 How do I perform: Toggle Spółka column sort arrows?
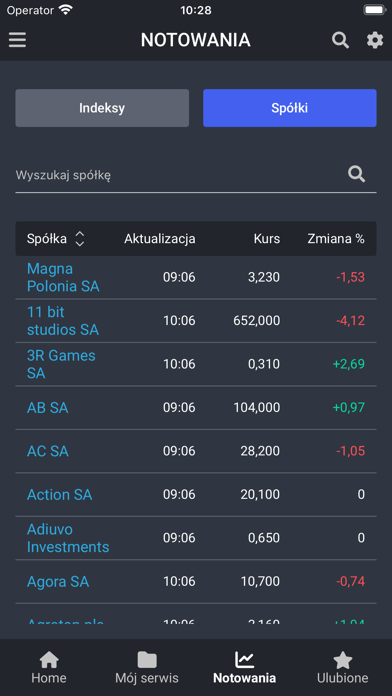click(79, 239)
